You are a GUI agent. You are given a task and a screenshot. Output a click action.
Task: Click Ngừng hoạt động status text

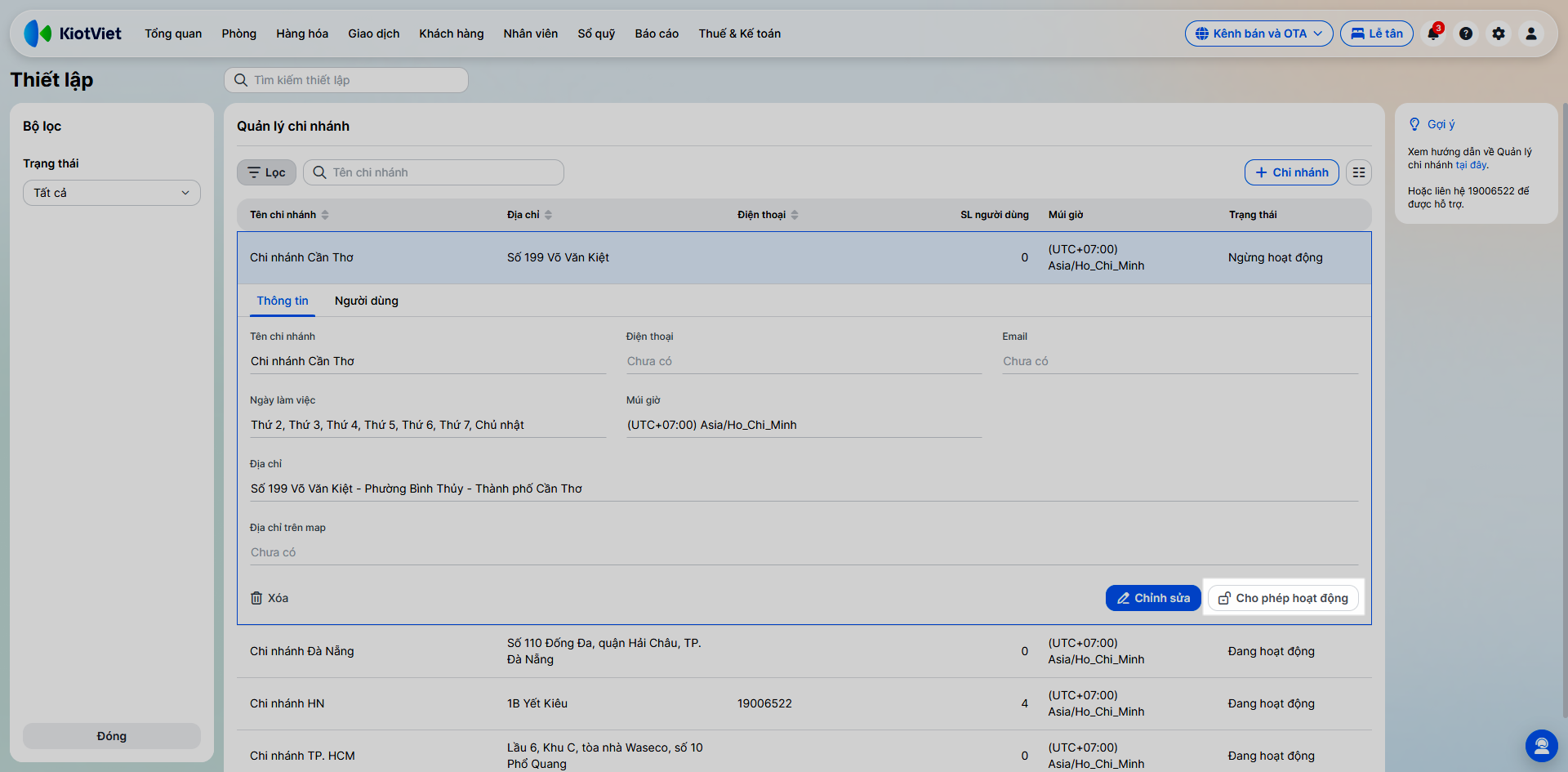1276,257
